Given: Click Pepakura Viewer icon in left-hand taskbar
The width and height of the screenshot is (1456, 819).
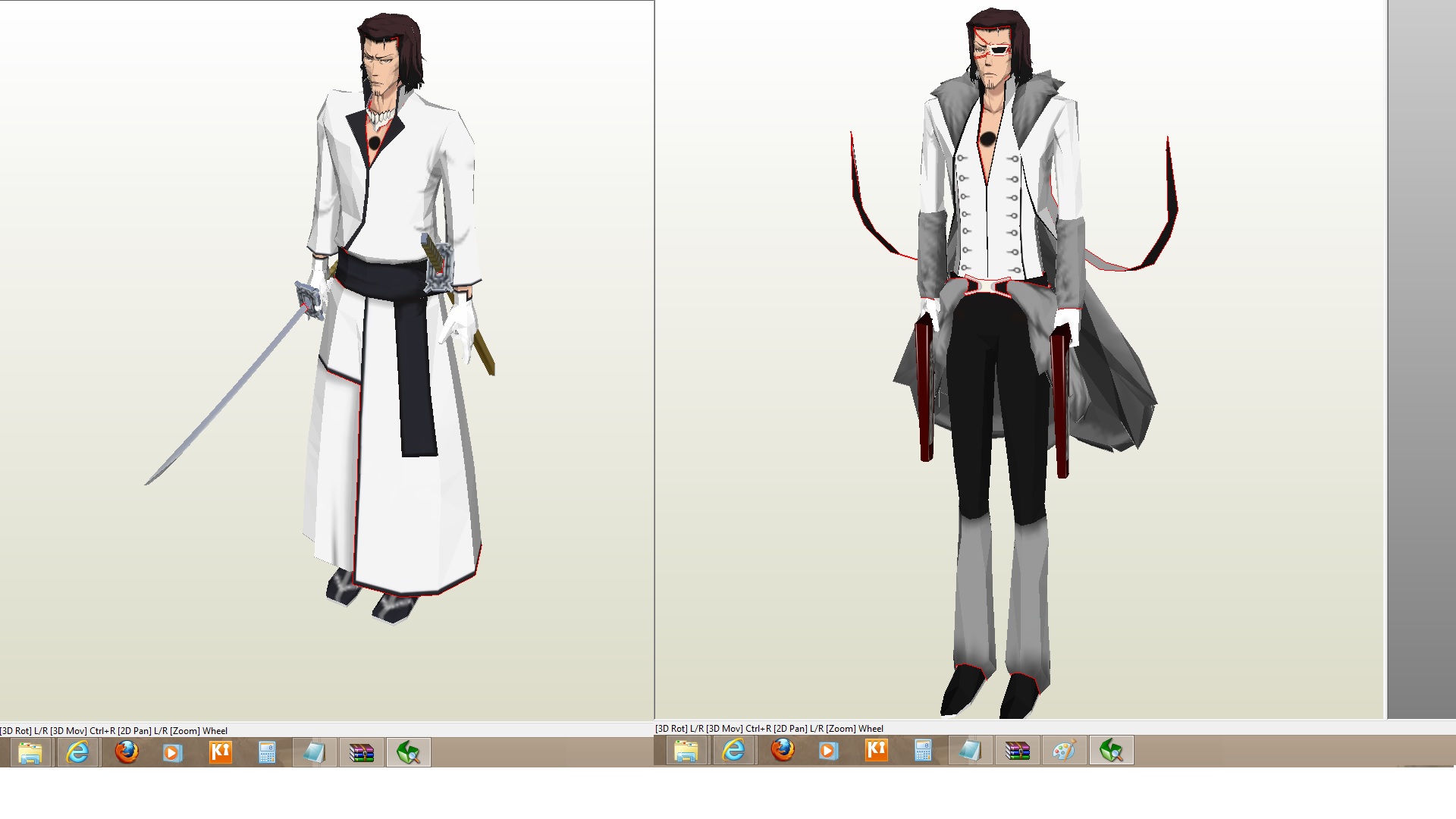Looking at the screenshot, I should click(409, 753).
